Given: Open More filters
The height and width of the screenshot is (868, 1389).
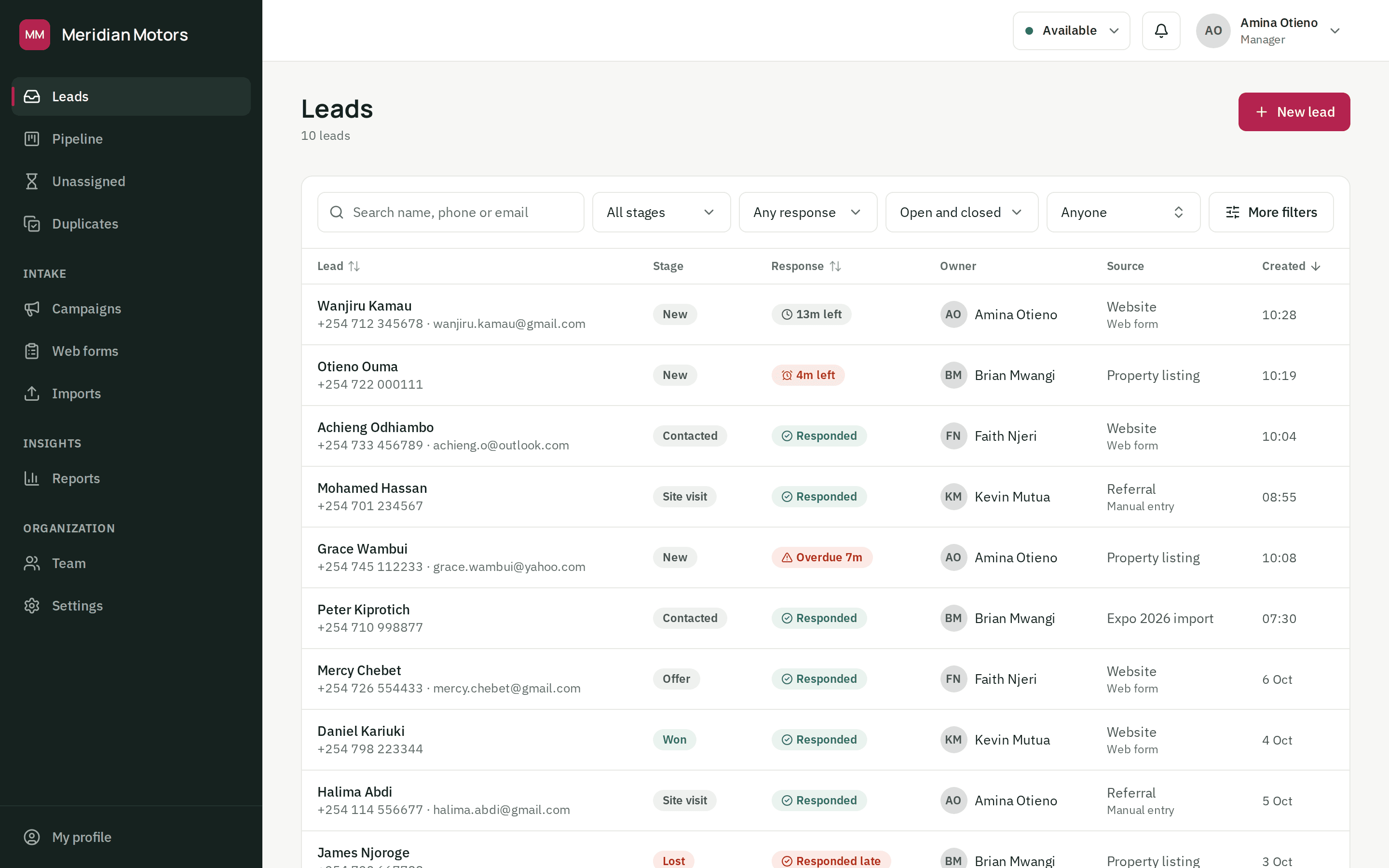Looking at the screenshot, I should point(1271,212).
